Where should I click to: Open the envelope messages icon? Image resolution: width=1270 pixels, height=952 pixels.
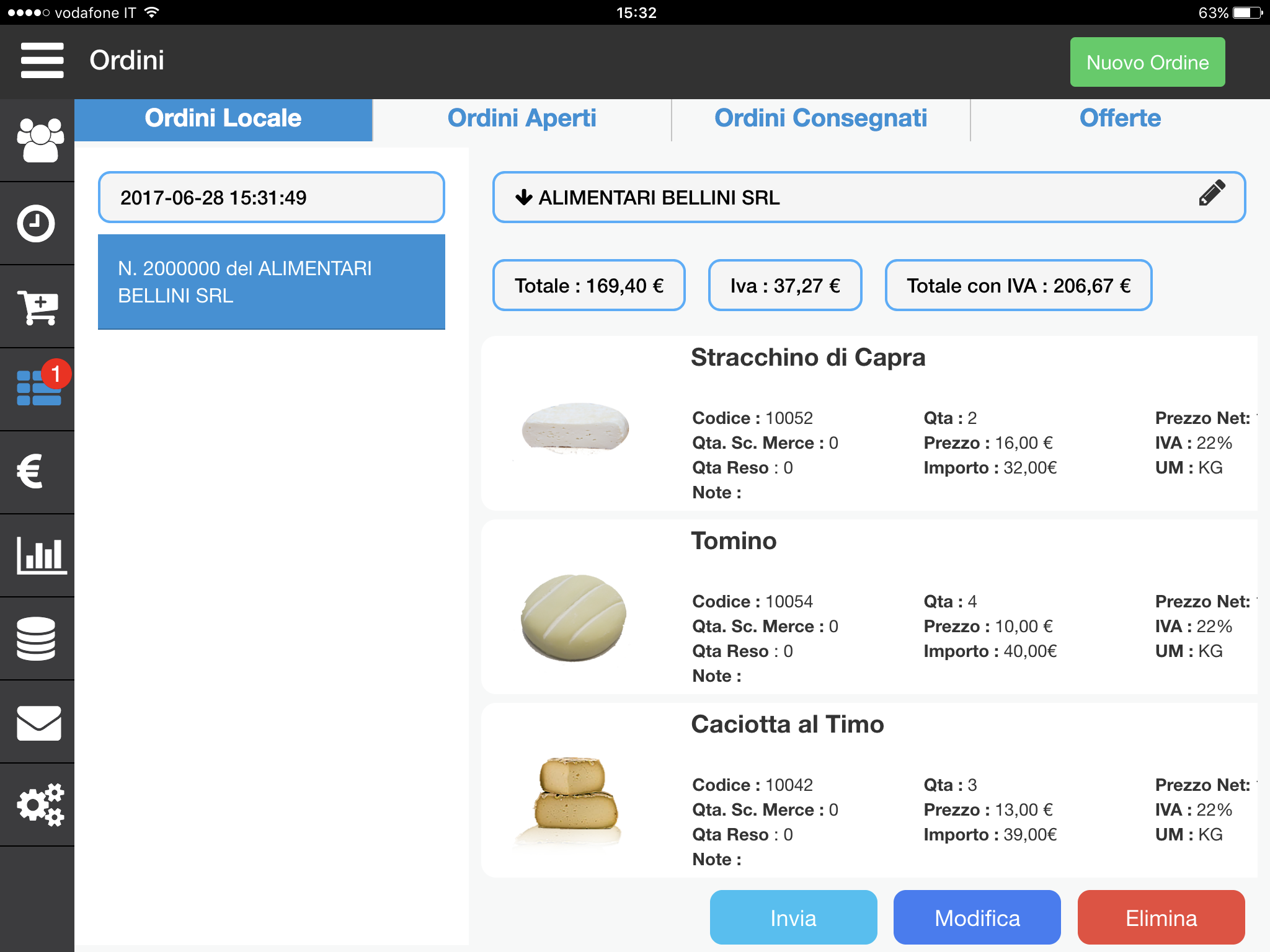point(38,723)
